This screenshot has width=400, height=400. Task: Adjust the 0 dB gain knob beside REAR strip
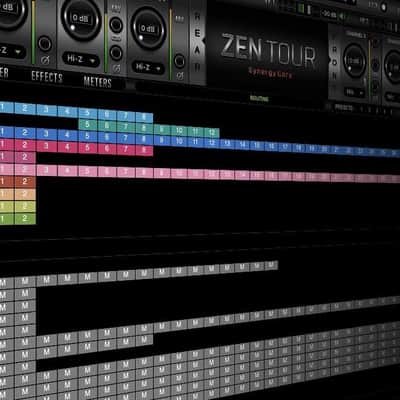[x=148, y=29]
